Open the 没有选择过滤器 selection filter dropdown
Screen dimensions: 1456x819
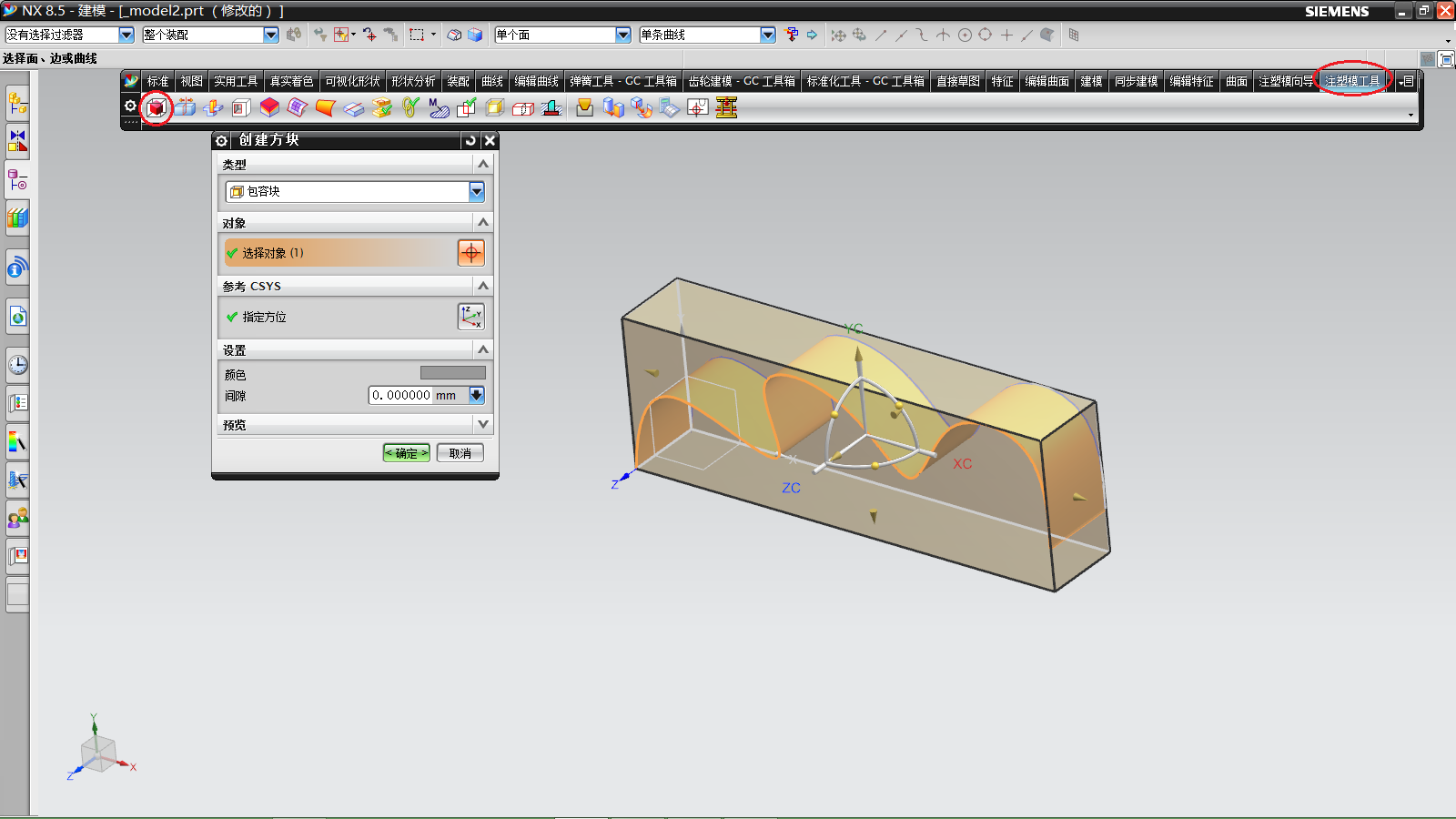pyautogui.click(x=126, y=35)
